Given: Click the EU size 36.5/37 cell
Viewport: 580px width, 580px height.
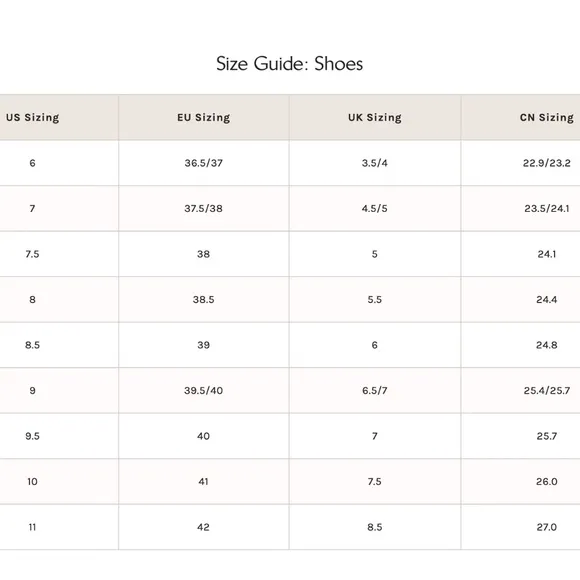Looking at the screenshot, I should click(x=203, y=163).
